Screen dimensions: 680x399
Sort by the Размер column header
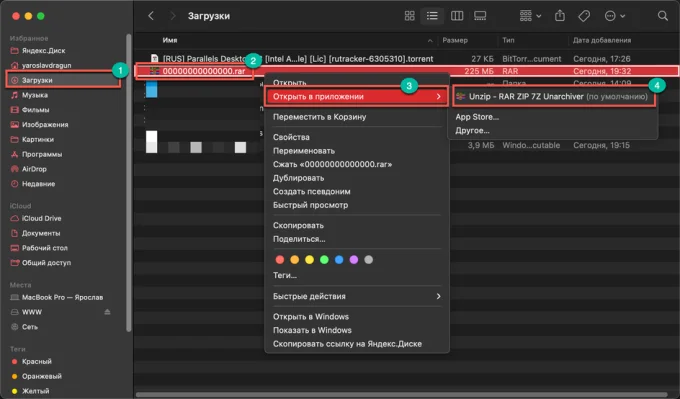tap(455, 40)
